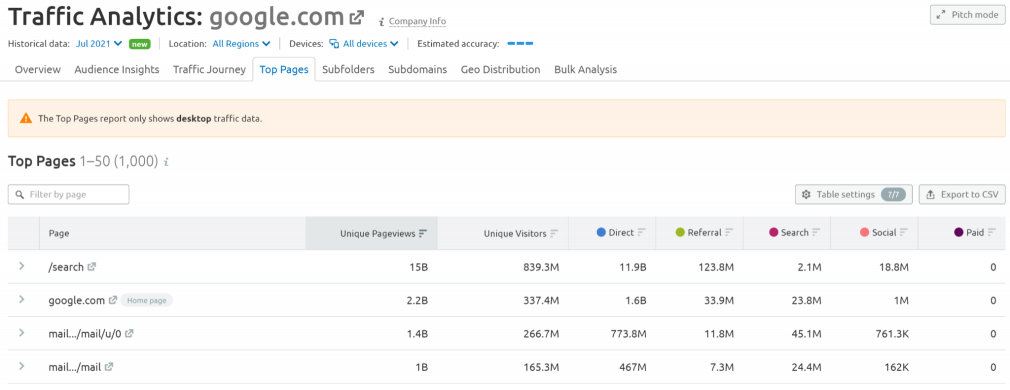
Task: Click the purple Paid color dot
Action: pos(958,233)
